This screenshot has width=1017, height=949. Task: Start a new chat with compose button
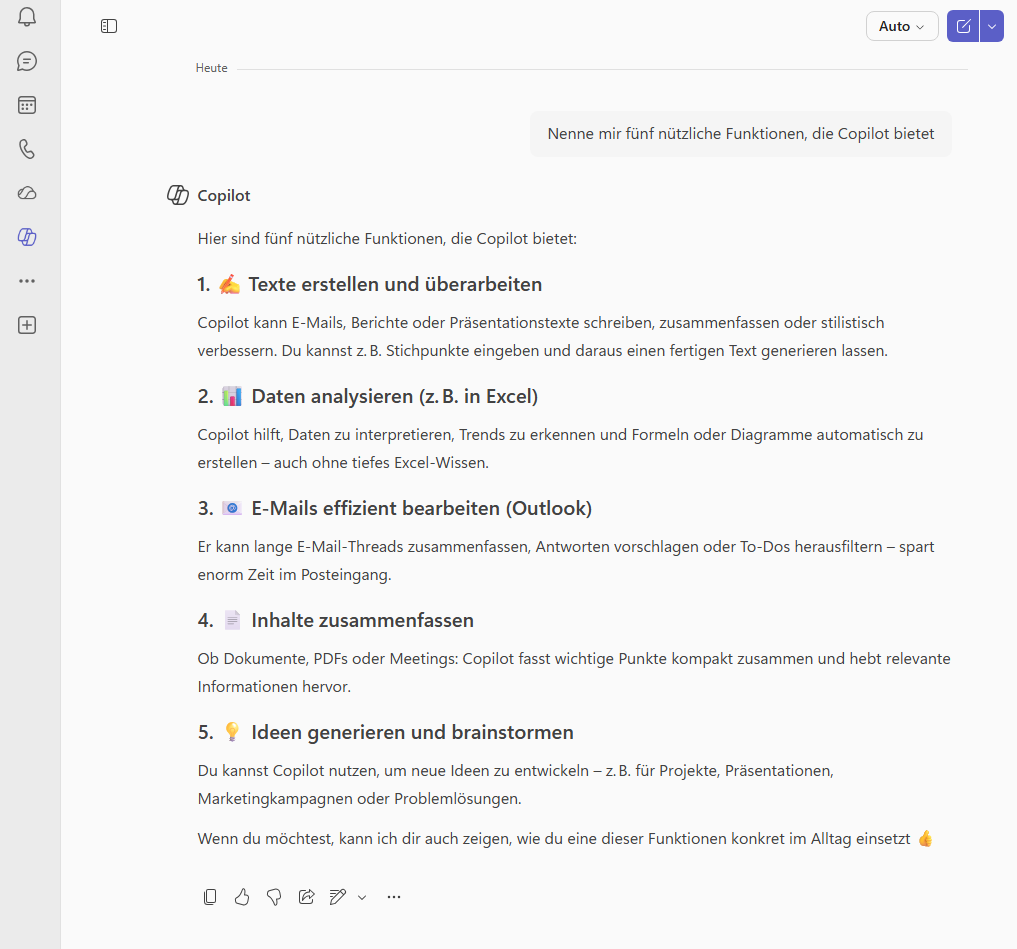pos(963,26)
